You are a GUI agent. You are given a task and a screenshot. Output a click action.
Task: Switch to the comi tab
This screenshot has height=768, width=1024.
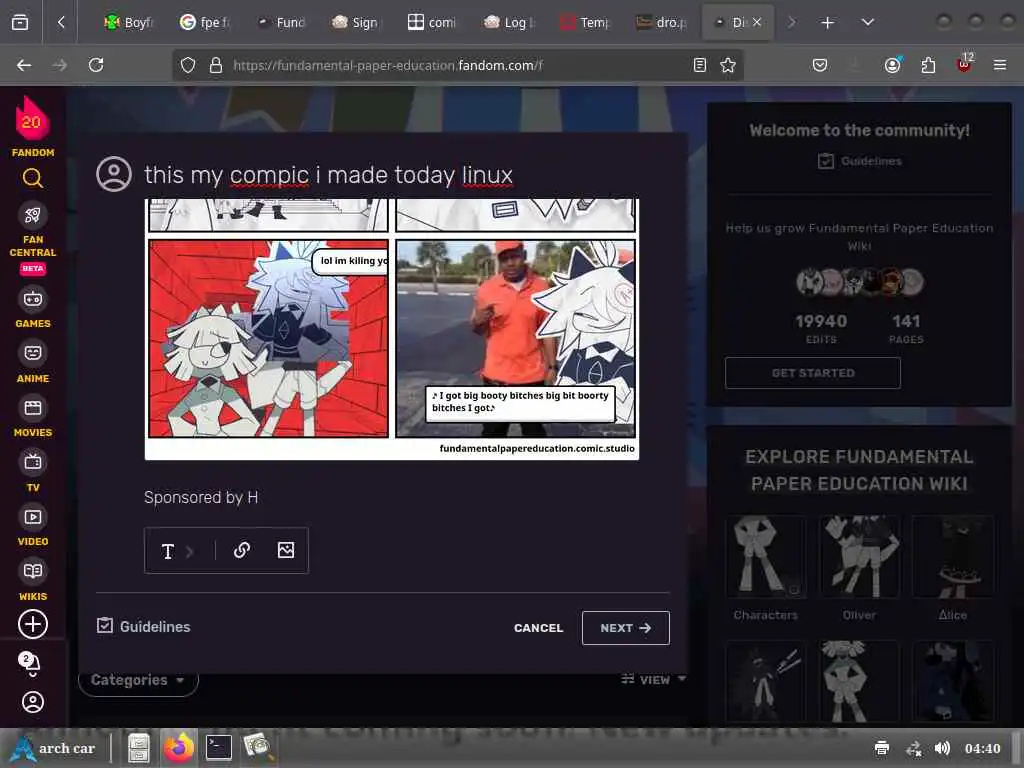pyautogui.click(x=432, y=23)
